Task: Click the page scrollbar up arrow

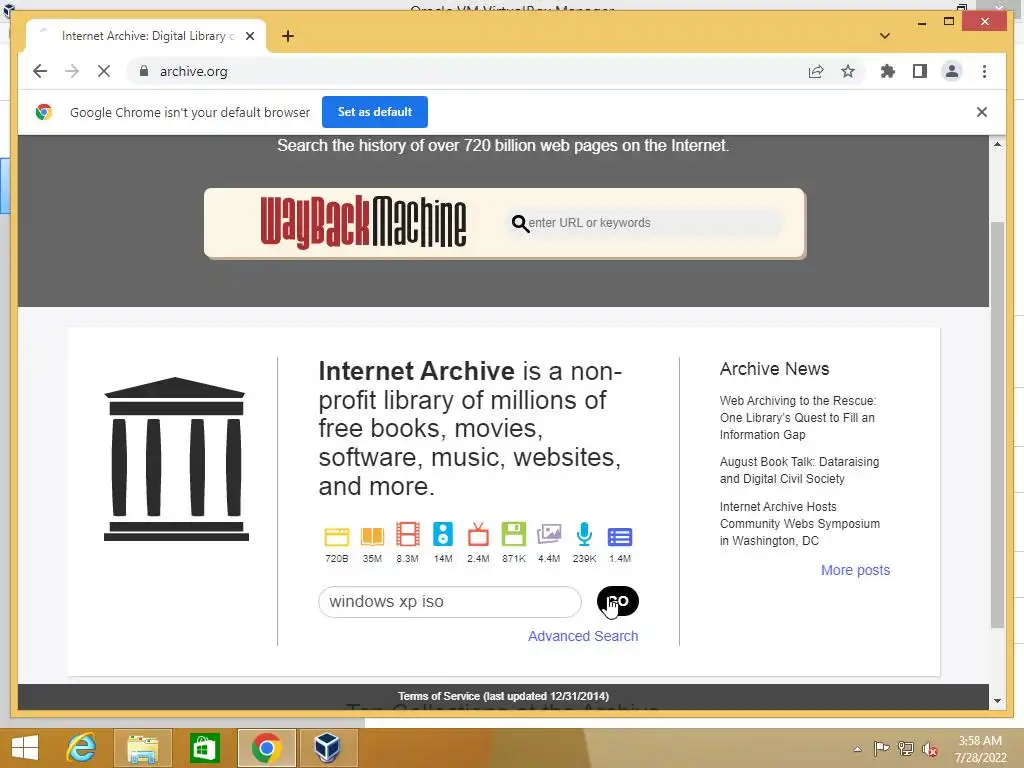Action: pos(997,144)
